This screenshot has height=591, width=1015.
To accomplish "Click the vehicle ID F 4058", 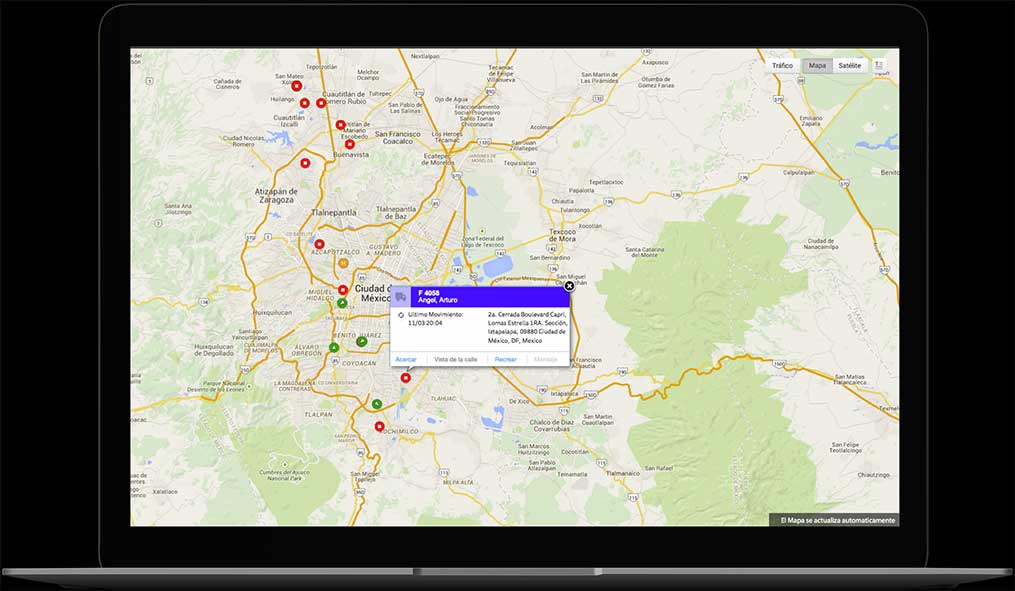I will [429, 293].
